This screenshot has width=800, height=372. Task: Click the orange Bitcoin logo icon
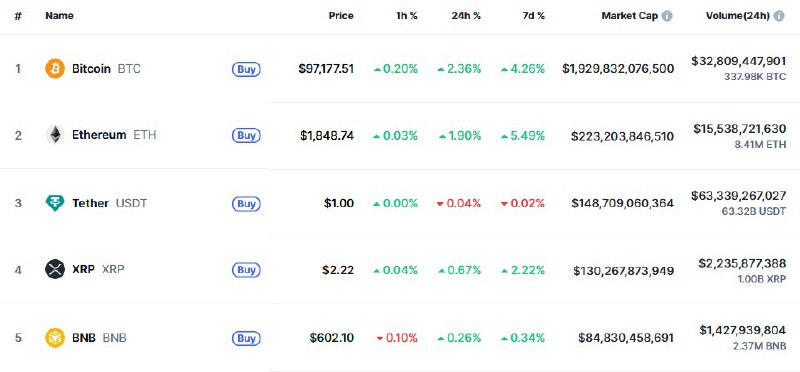tap(55, 68)
